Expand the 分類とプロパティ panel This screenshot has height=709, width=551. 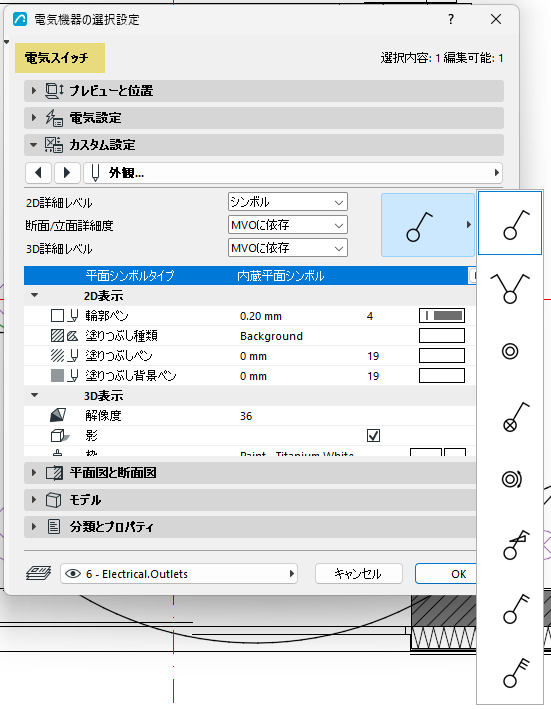33,527
